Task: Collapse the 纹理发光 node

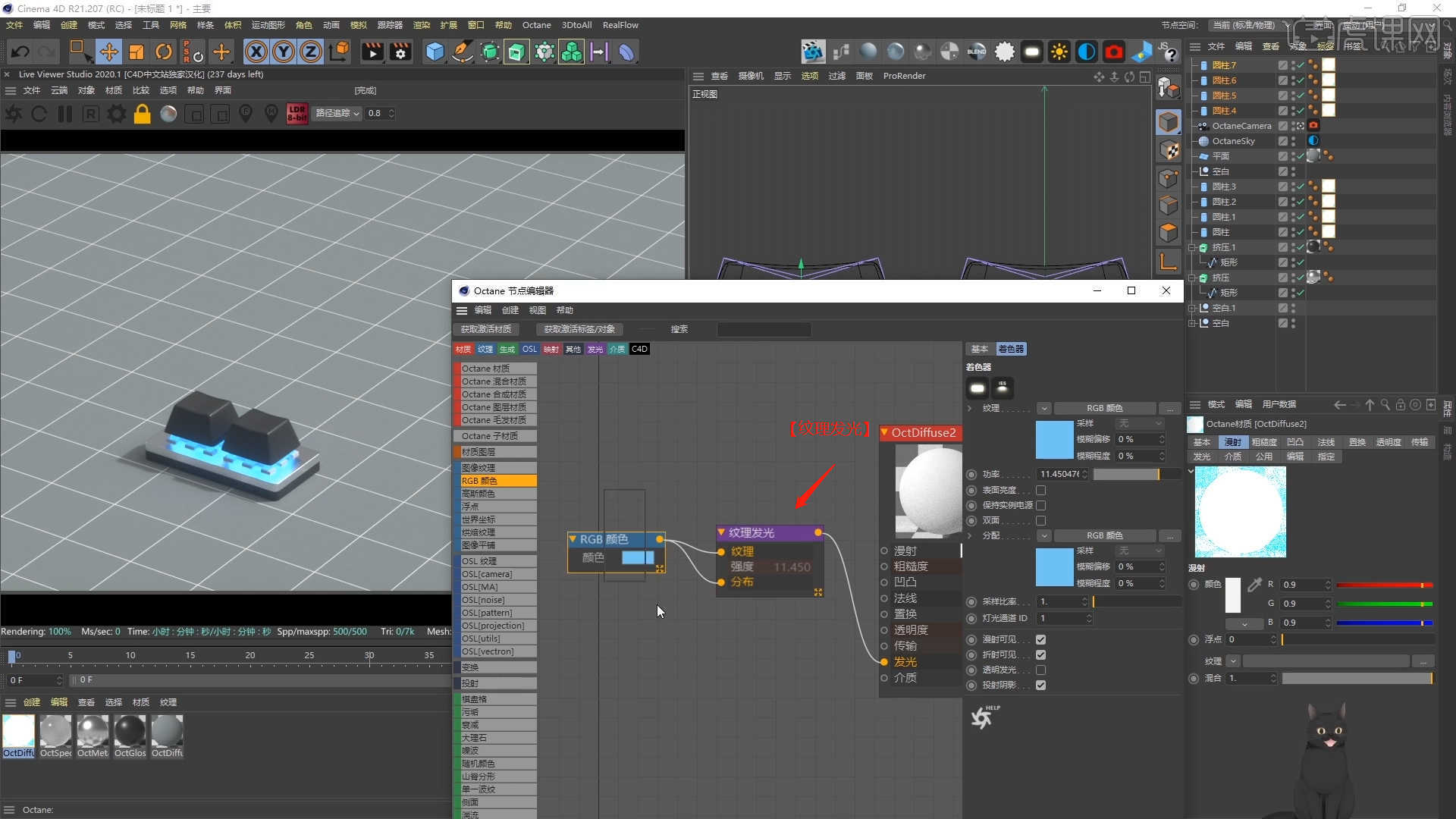Action: [721, 532]
